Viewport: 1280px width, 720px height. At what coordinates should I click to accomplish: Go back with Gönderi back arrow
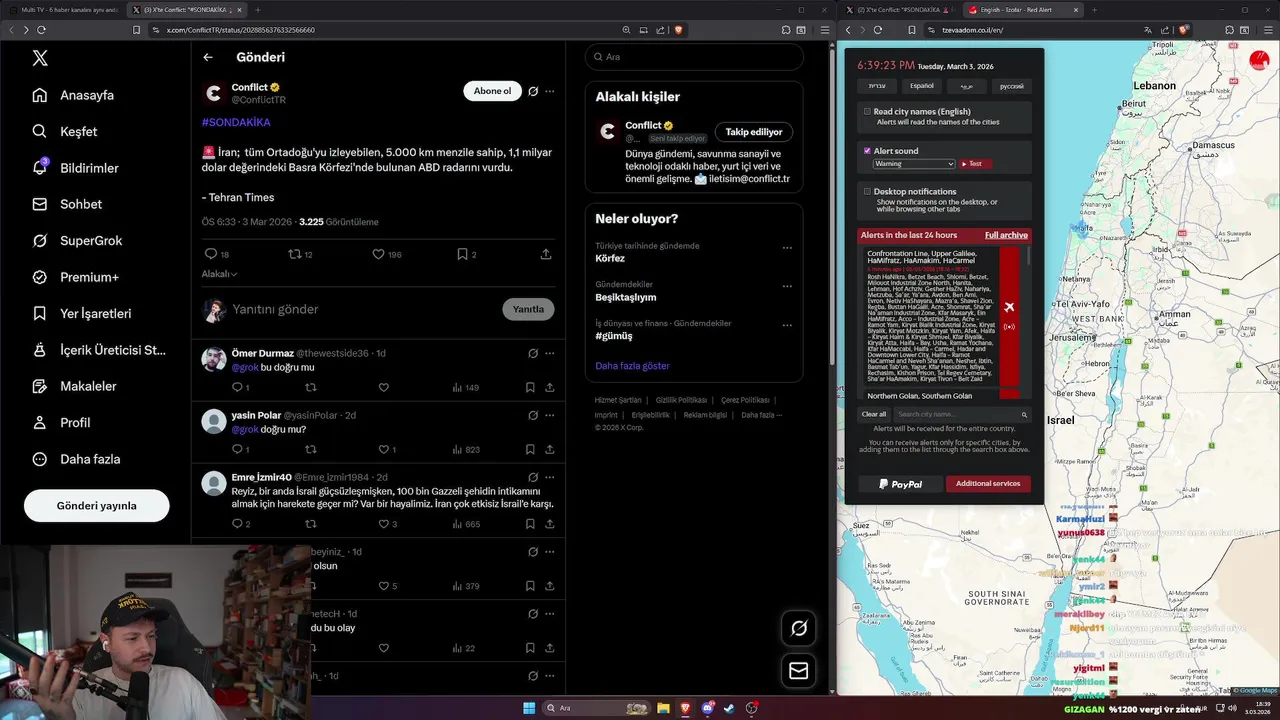point(208,57)
